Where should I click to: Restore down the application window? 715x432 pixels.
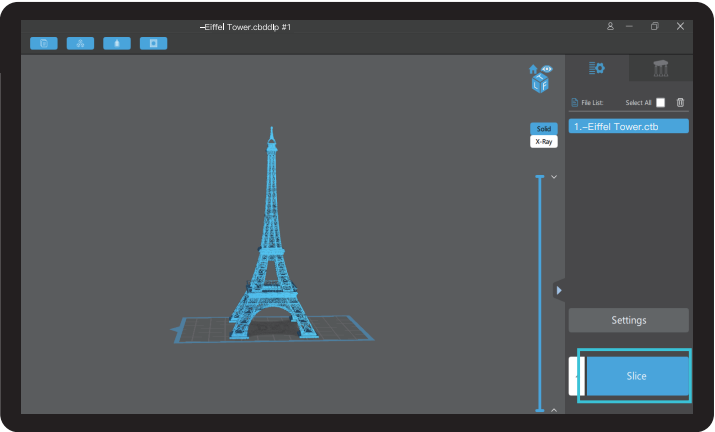click(x=655, y=26)
